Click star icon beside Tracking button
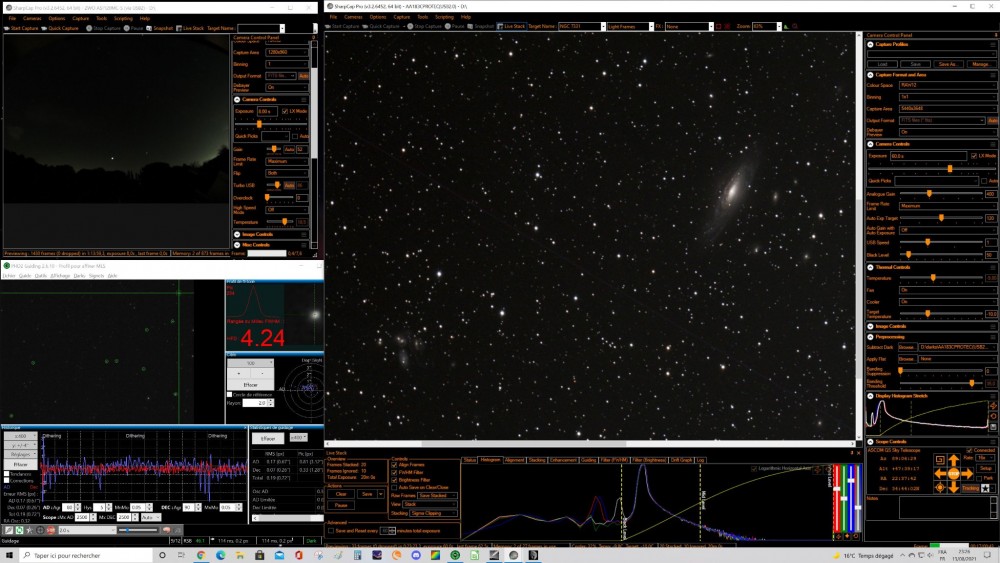 click(x=985, y=488)
